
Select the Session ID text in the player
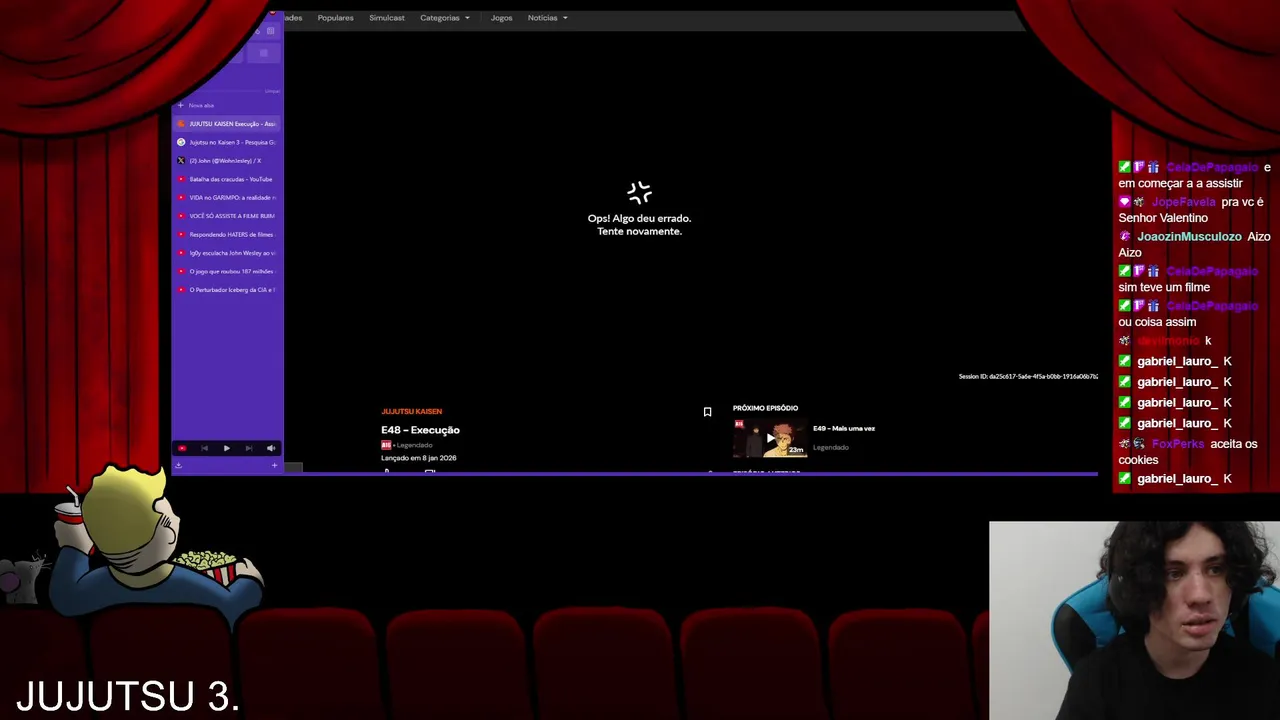(1028, 376)
